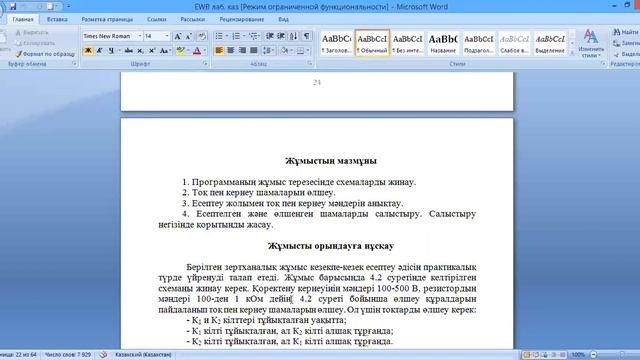
Task: Switch to Print Layout view icon
Action: 527,355
